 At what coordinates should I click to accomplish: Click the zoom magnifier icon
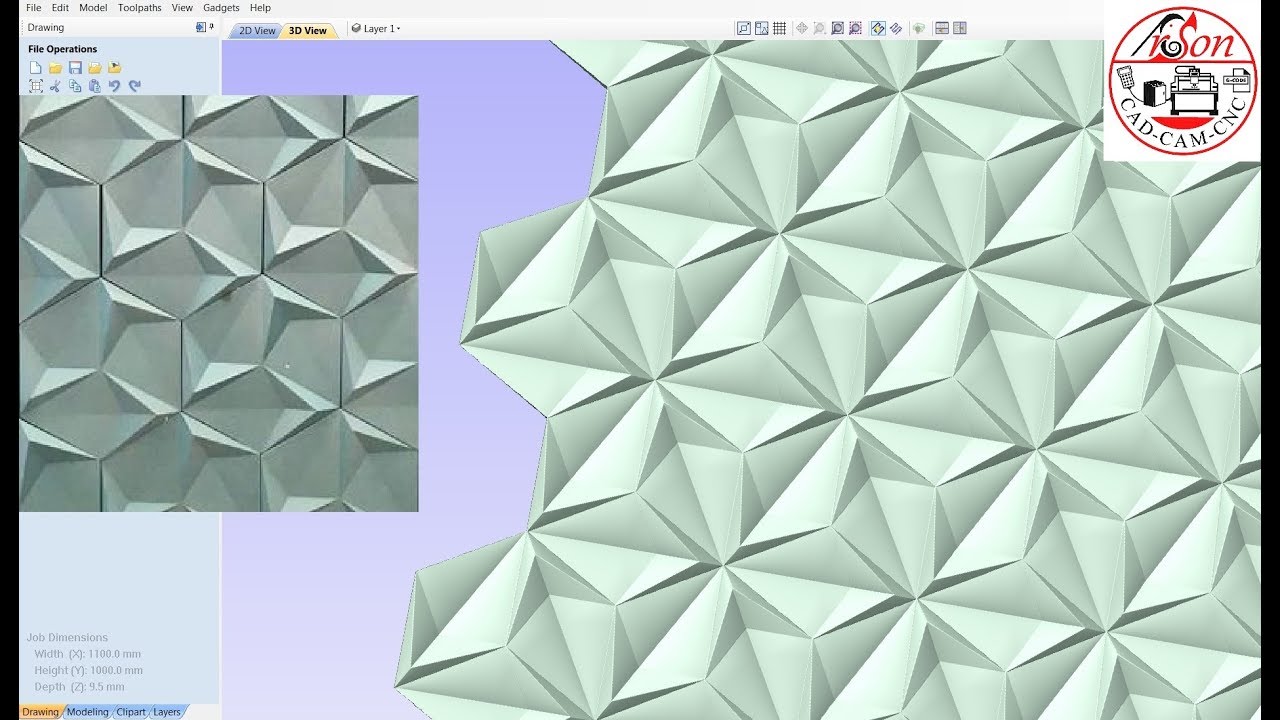click(819, 28)
